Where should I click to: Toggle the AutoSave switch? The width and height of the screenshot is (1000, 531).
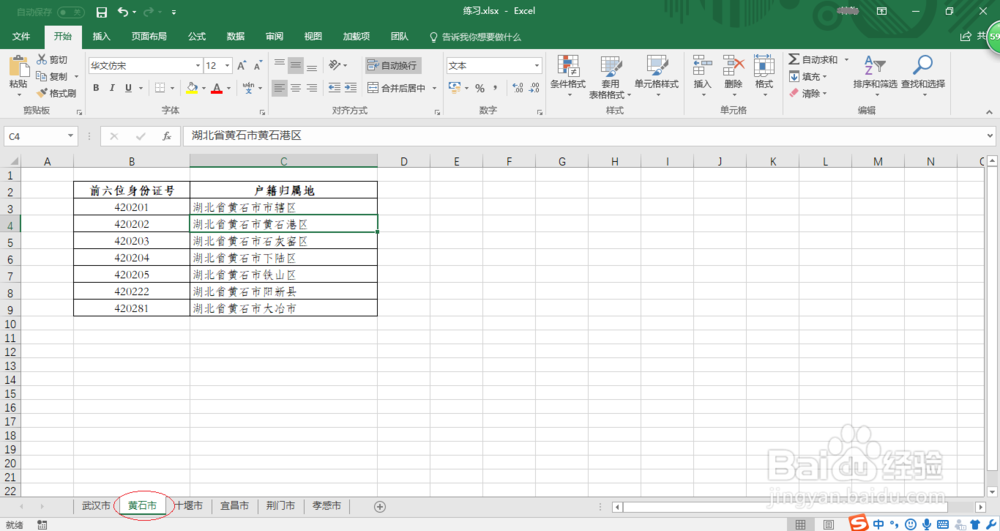pos(71,12)
